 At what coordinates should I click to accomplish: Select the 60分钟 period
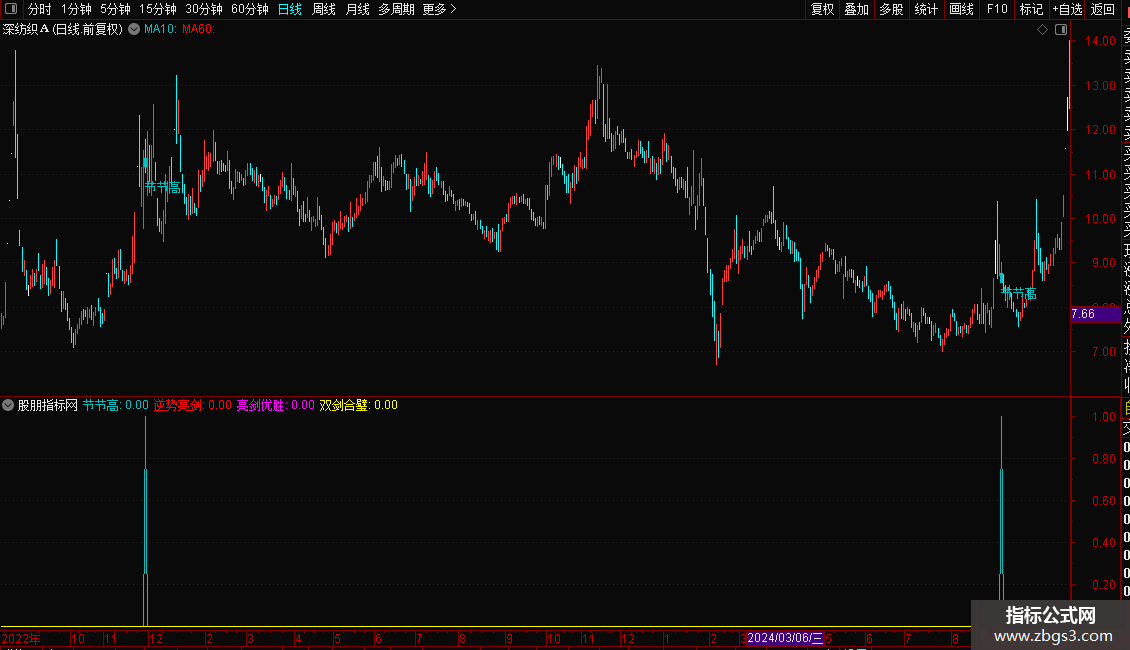click(x=250, y=9)
